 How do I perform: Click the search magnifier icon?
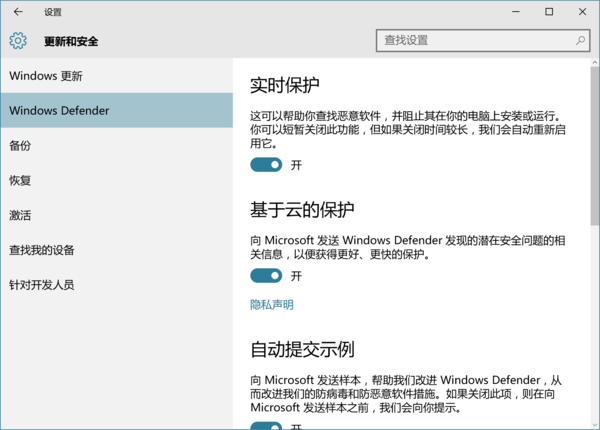(580, 40)
